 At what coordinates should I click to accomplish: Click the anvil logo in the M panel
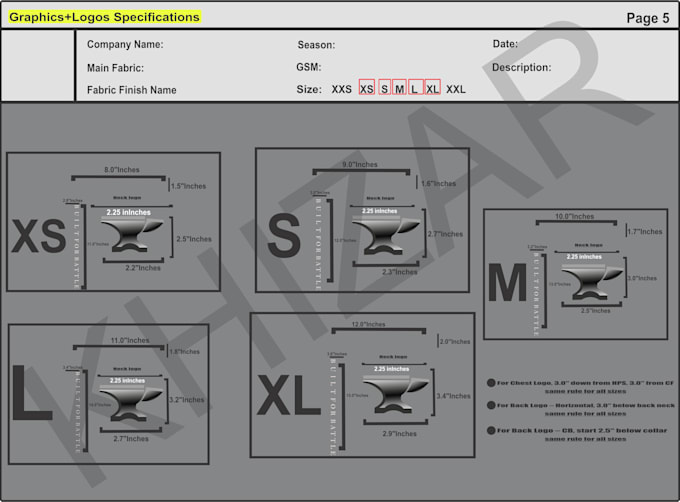[592, 280]
